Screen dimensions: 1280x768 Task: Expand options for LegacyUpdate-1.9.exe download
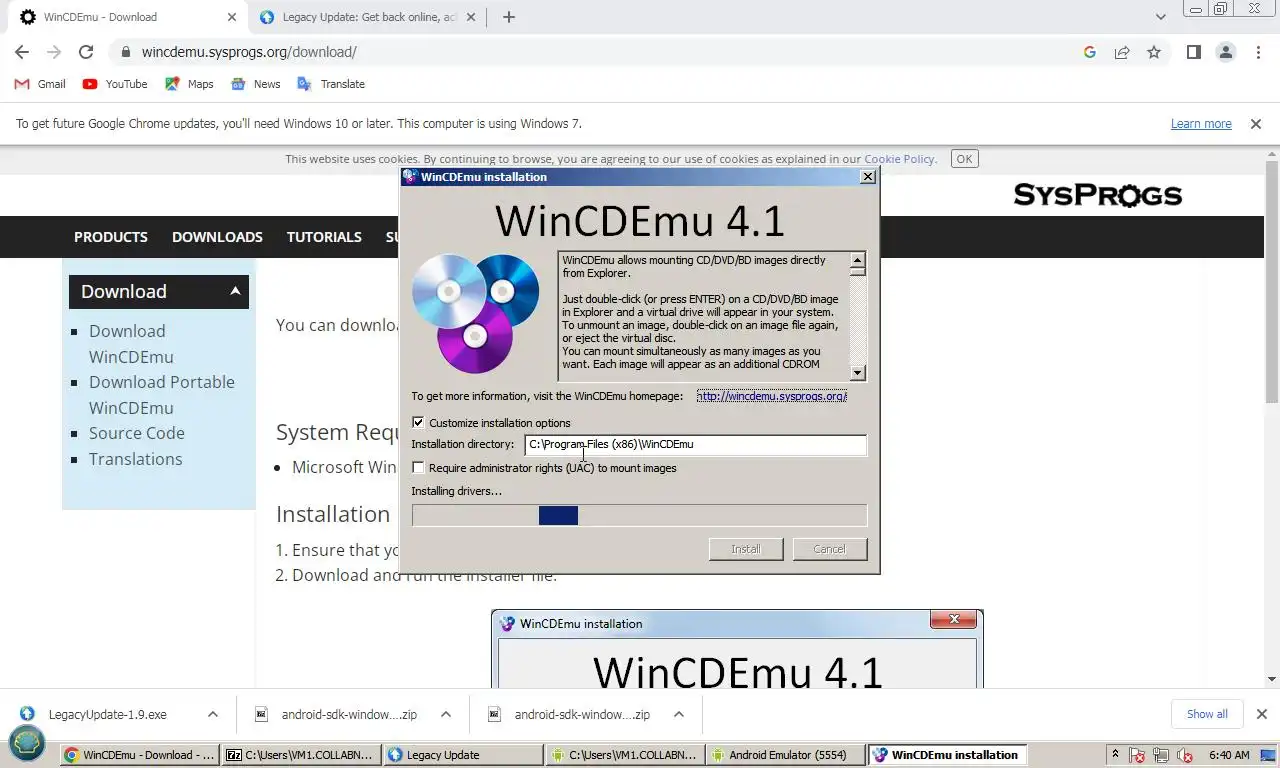[213, 714]
